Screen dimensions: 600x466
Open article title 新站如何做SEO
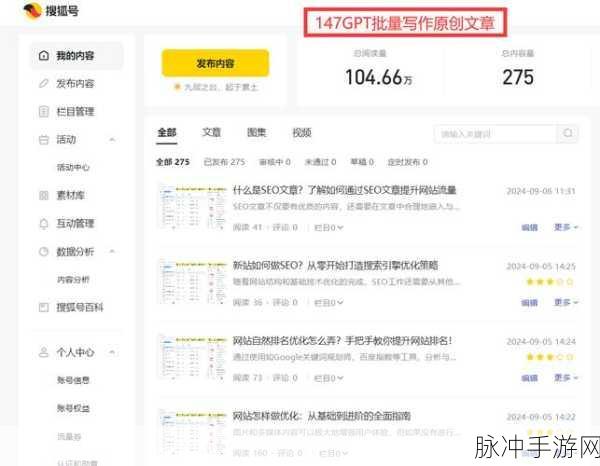click(335, 265)
